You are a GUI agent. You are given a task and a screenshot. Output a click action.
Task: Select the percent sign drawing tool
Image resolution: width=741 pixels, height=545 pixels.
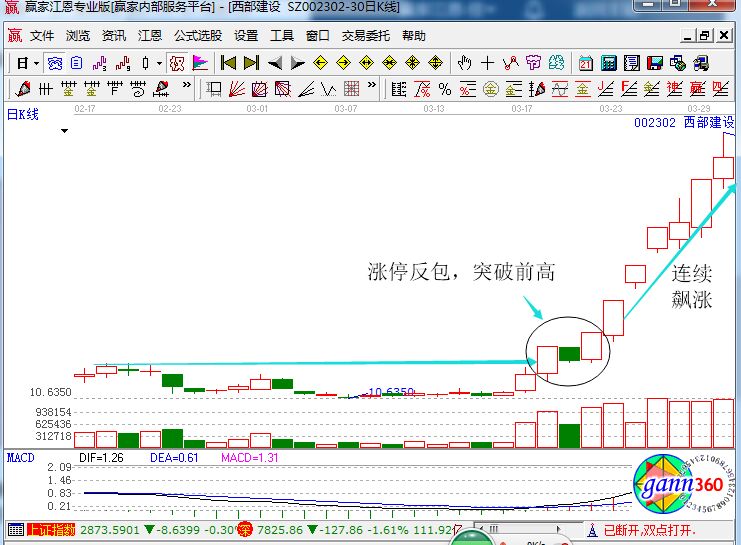point(444,89)
